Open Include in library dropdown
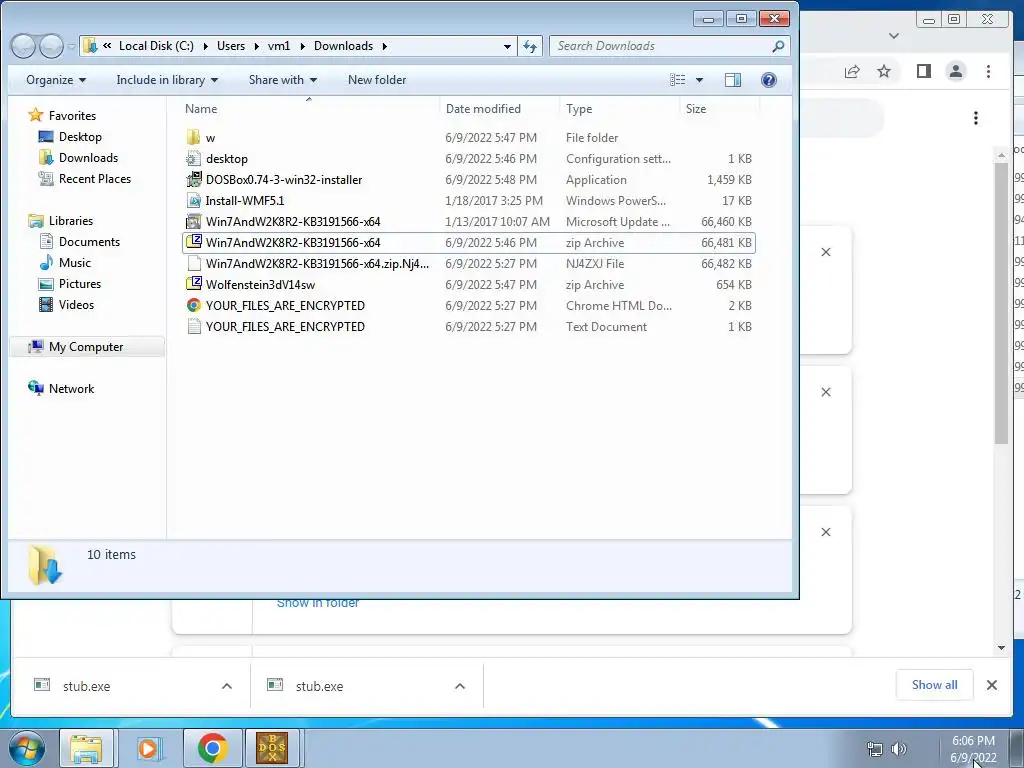This screenshot has width=1024, height=768. point(167,80)
